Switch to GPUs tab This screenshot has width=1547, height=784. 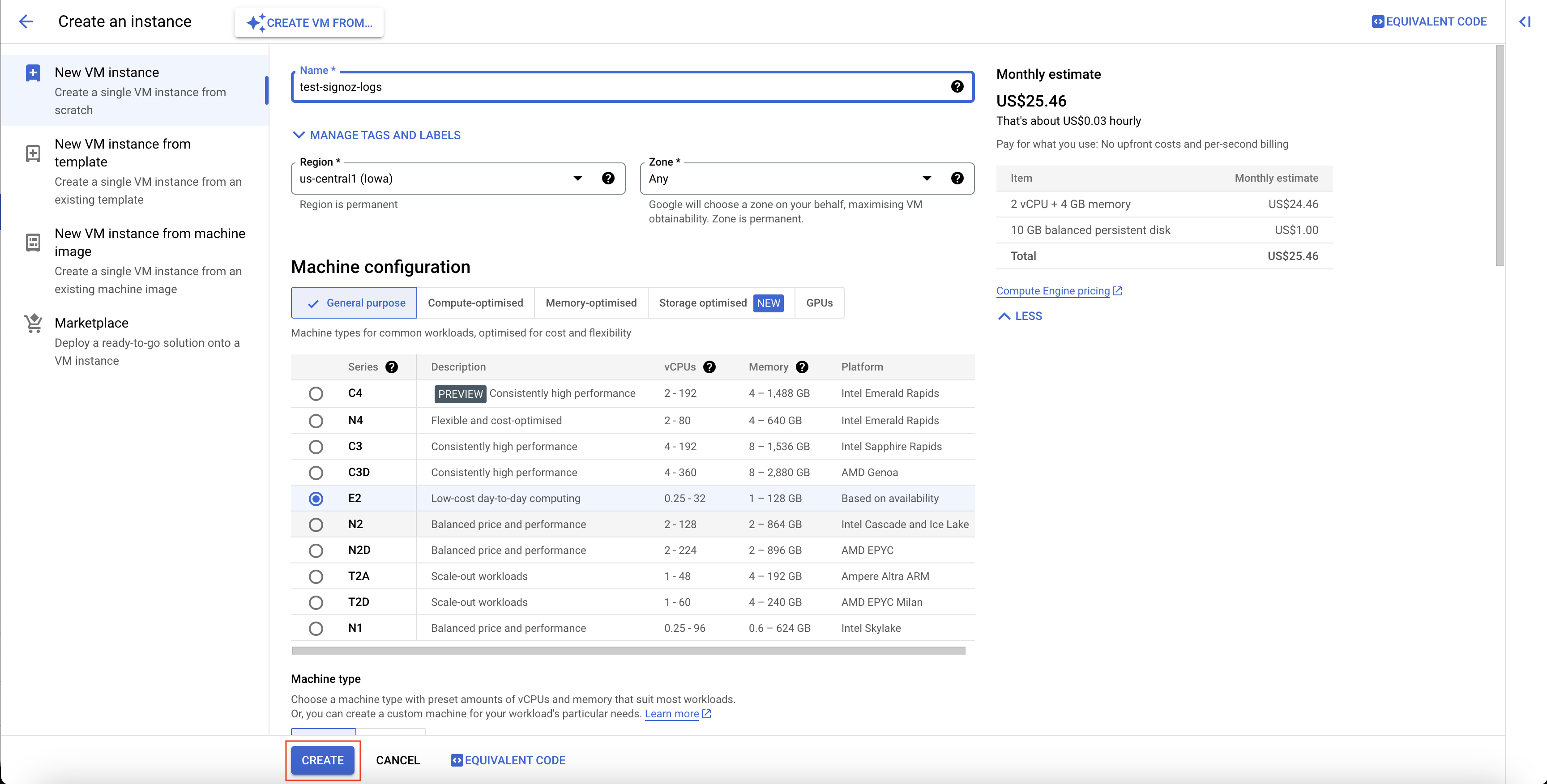819,303
